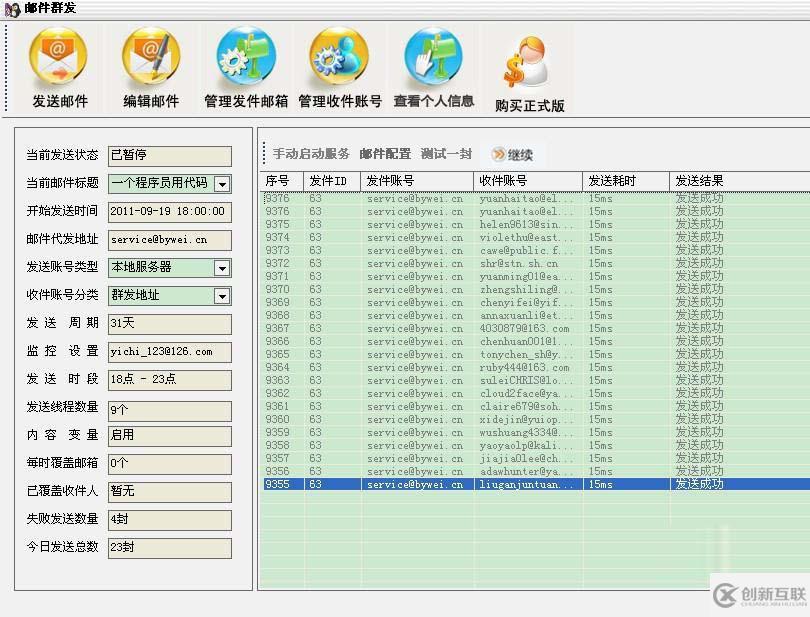
Task: Click the 发送邮件 envelope icon
Action: (x=58, y=57)
